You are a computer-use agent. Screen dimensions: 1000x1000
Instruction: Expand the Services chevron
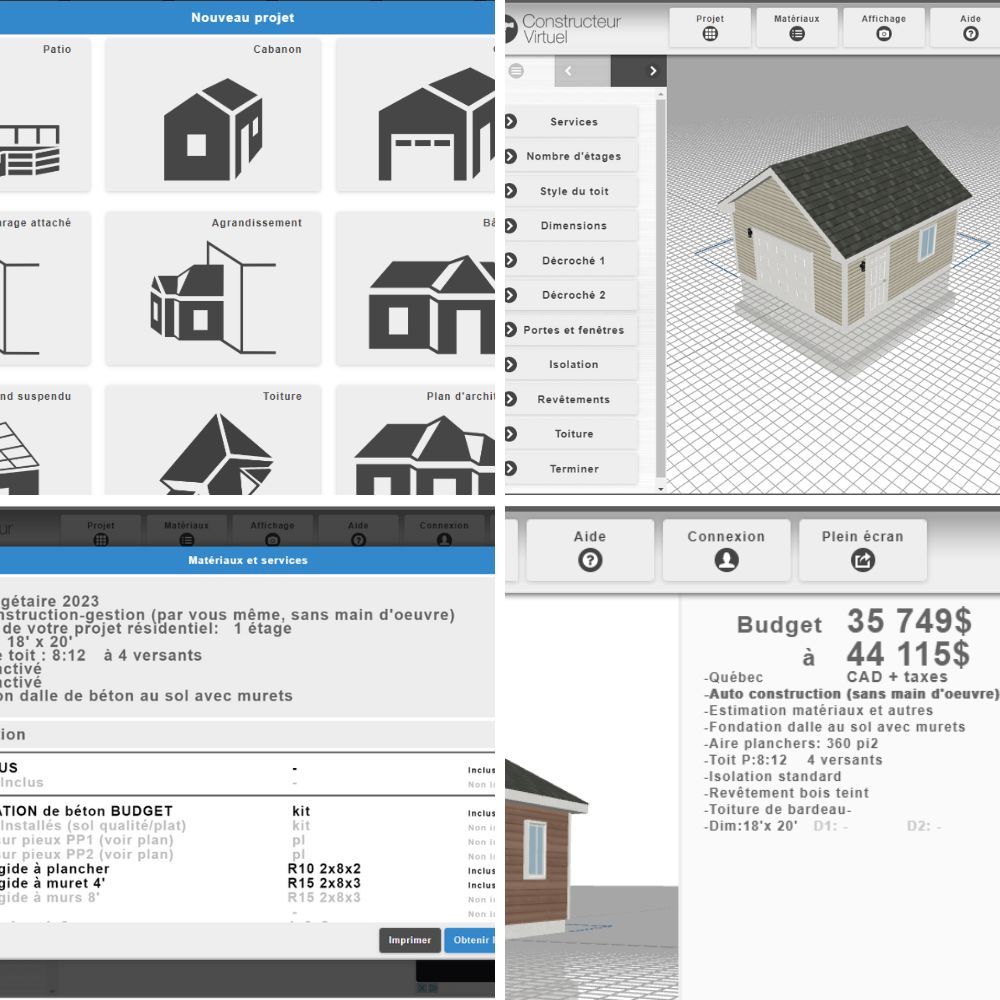tap(511, 122)
